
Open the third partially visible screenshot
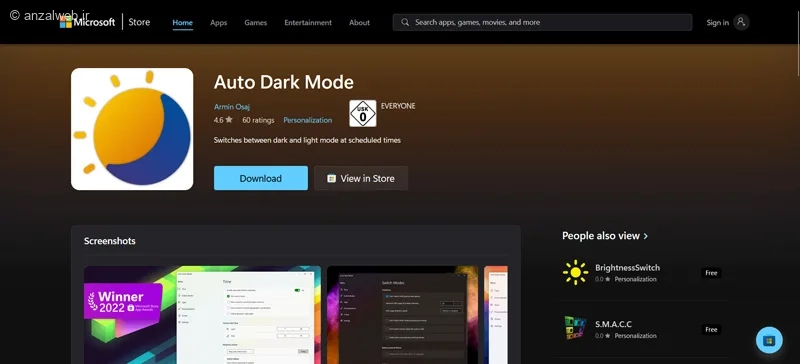[496, 314]
